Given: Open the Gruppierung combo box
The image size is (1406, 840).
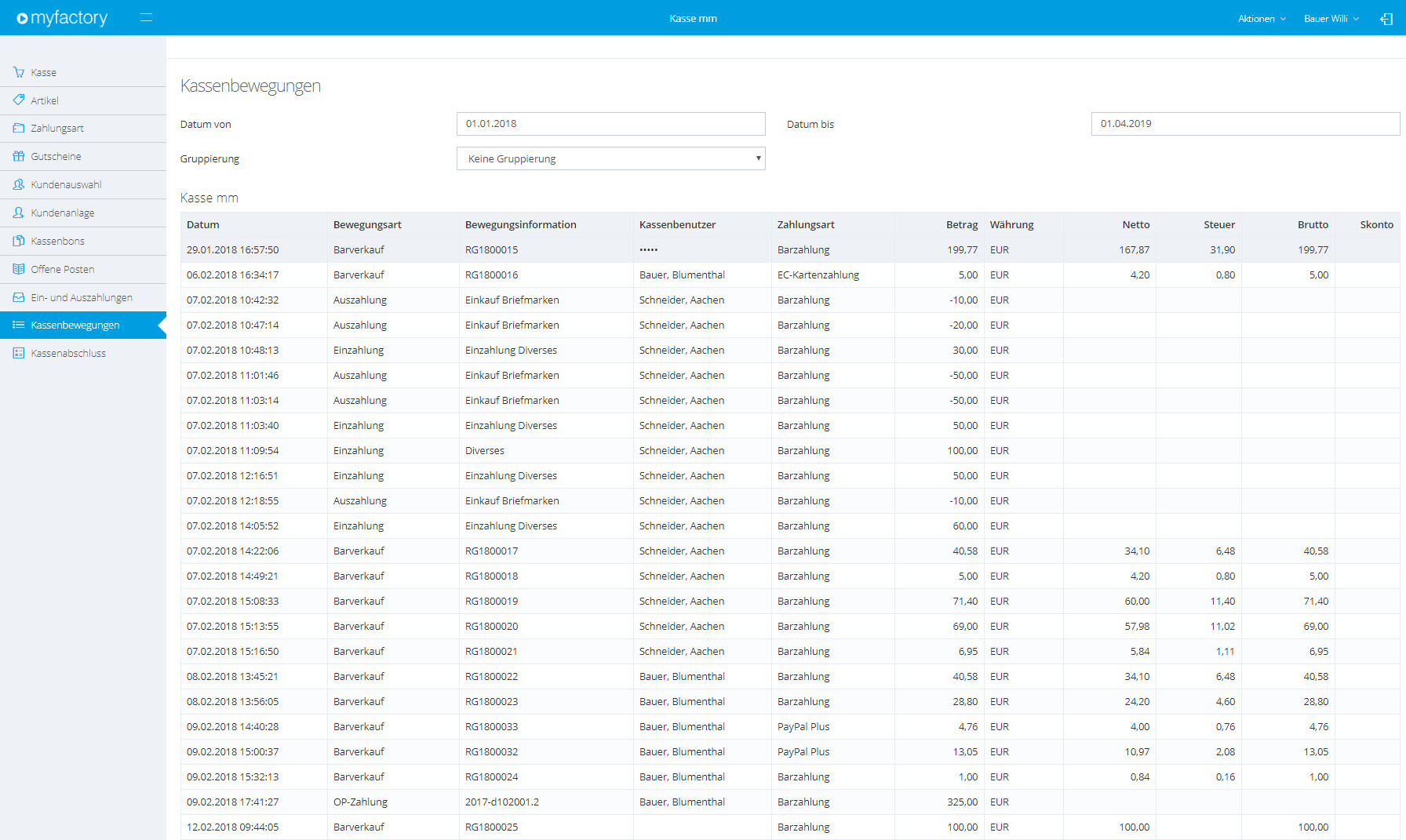Looking at the screenshot, I should 611,158.
